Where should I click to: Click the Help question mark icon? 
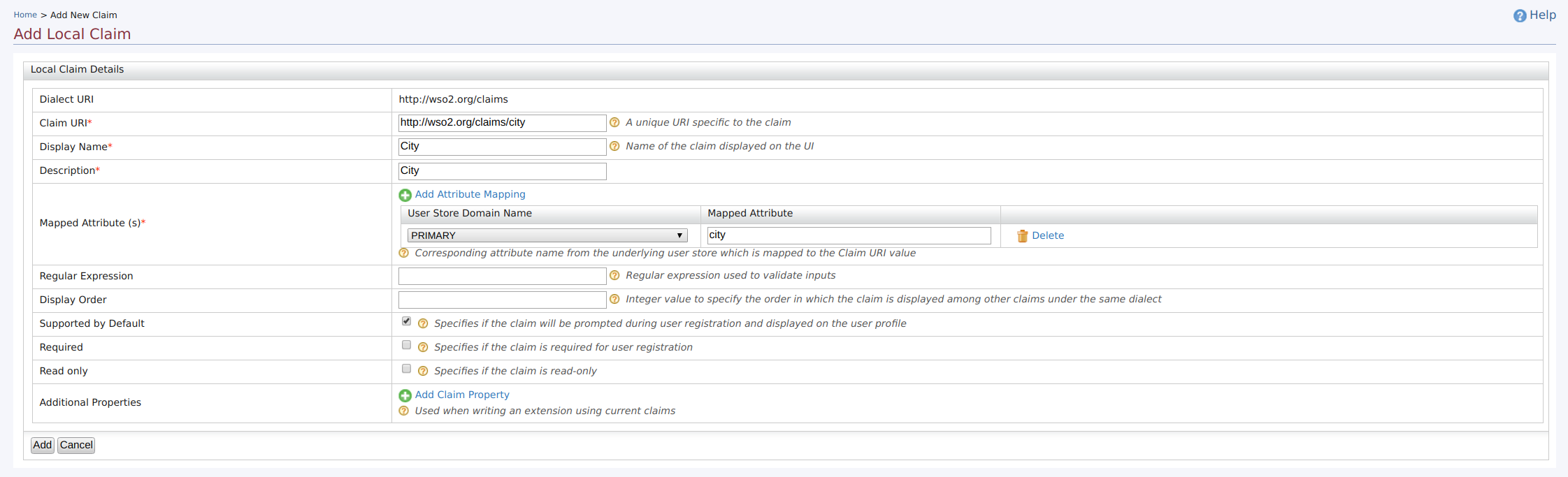click(1519, 16)
